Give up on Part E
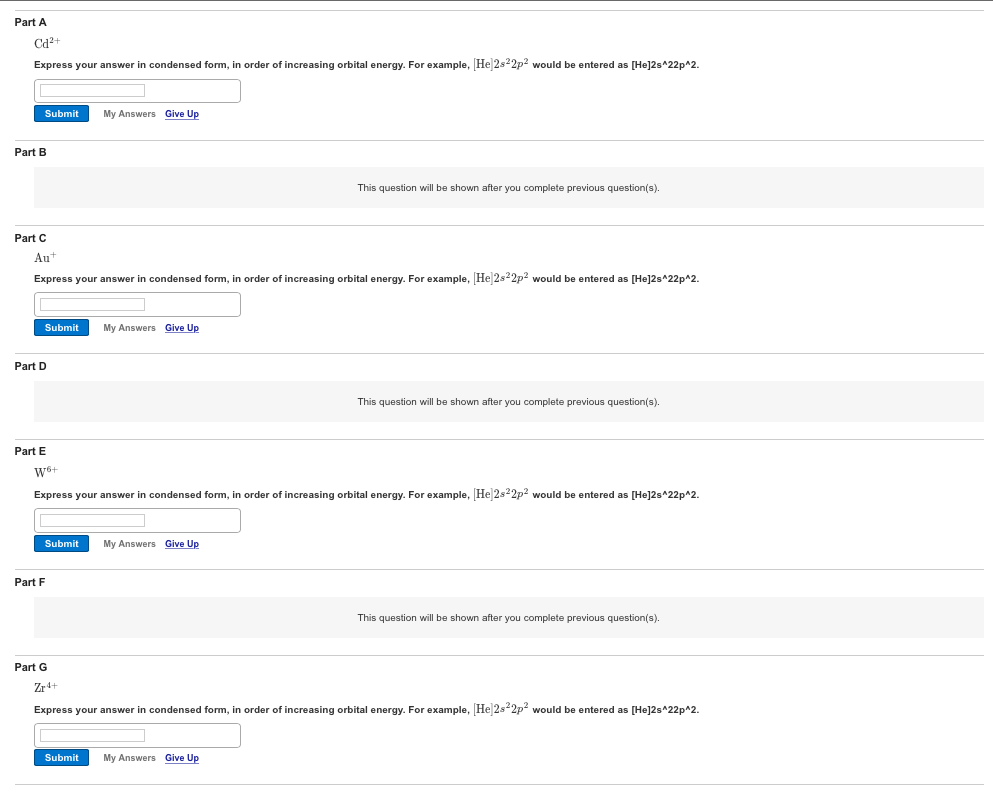Image resolution: width=993 pixels, height=792 pixels. [x=182, y=544]
